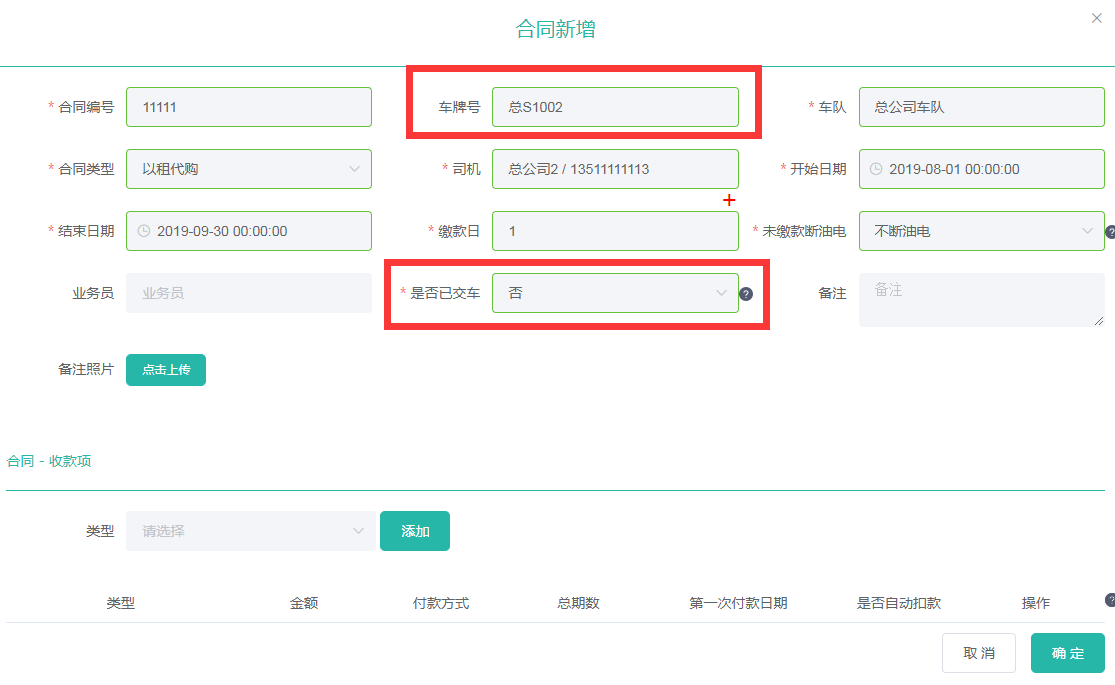Open the 是否已交车 dropdown

[x=614, y=293]
